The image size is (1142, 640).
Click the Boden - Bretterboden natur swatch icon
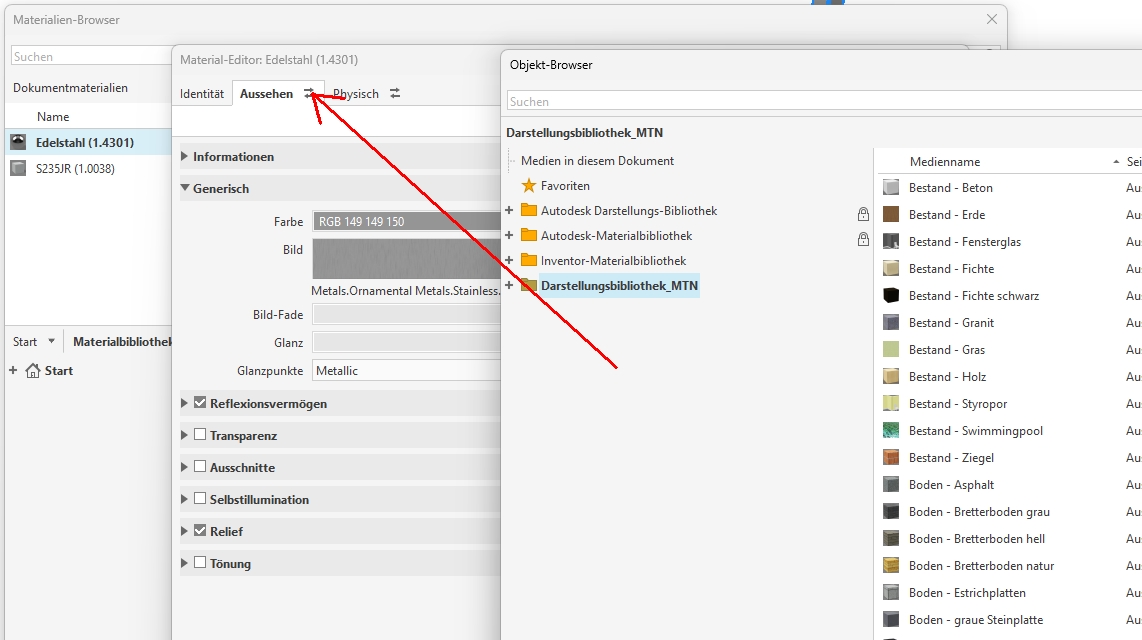(891, 565)
